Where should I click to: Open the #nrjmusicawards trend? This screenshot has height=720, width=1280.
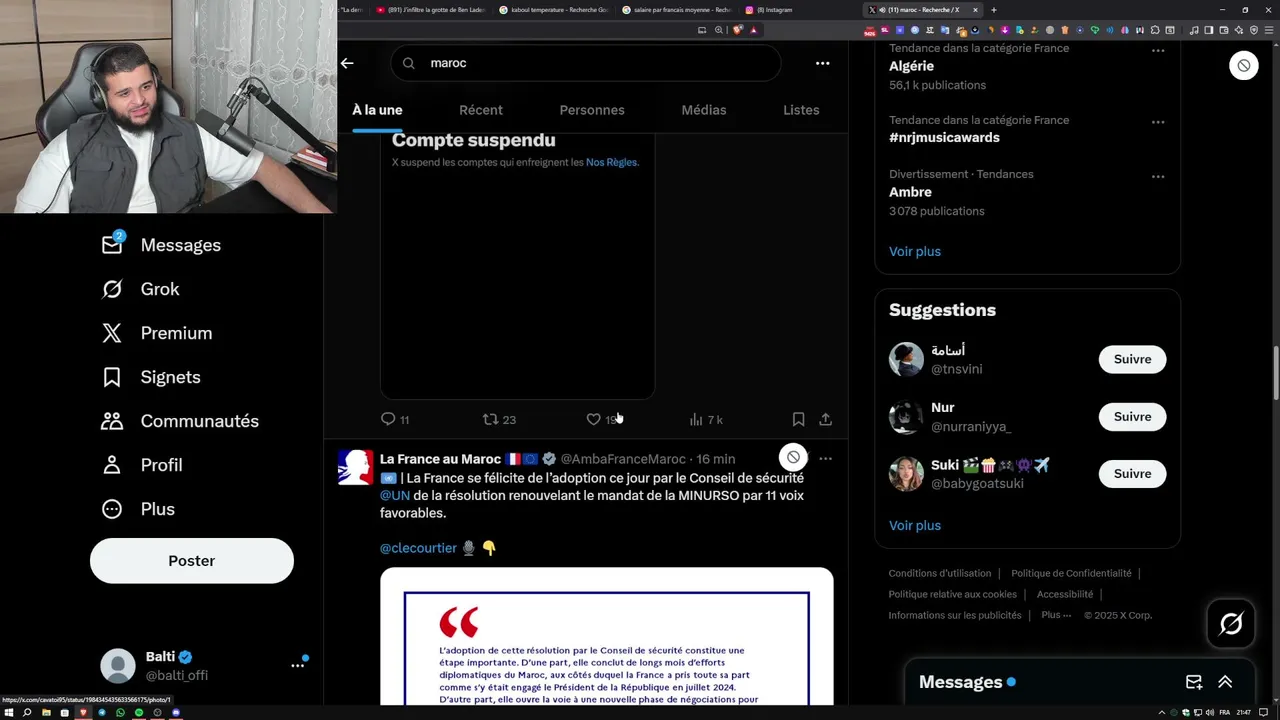[x=944, y=137]
